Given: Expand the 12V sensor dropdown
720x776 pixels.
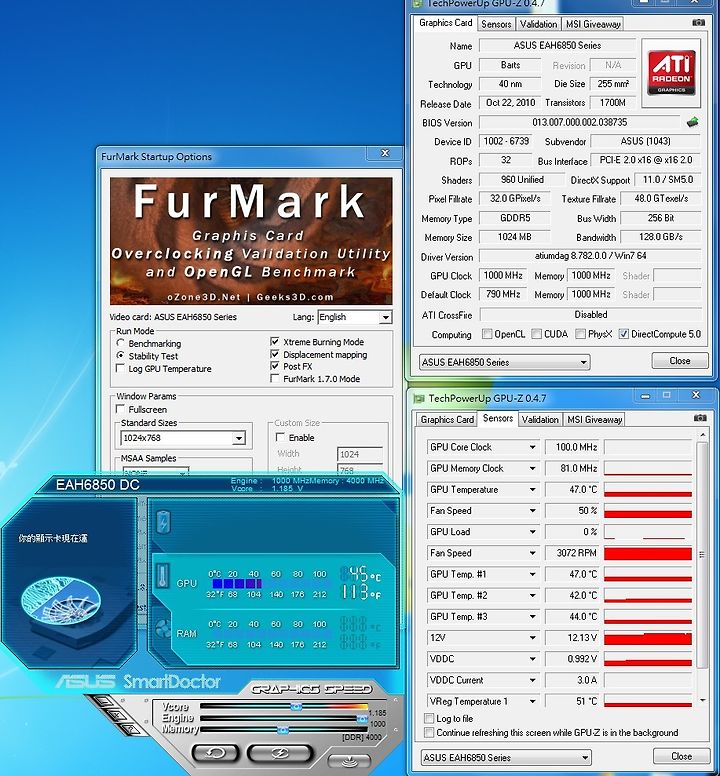Looking at the screenshot, I should point(532,638).
